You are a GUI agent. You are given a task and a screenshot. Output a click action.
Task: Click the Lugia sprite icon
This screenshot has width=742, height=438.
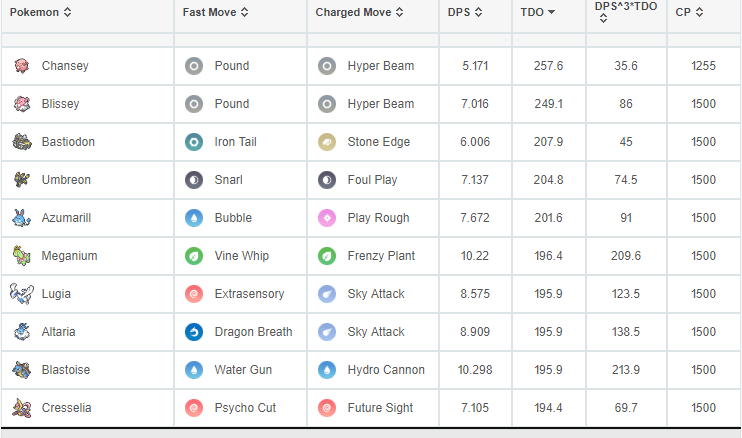(x=22, y=294)
